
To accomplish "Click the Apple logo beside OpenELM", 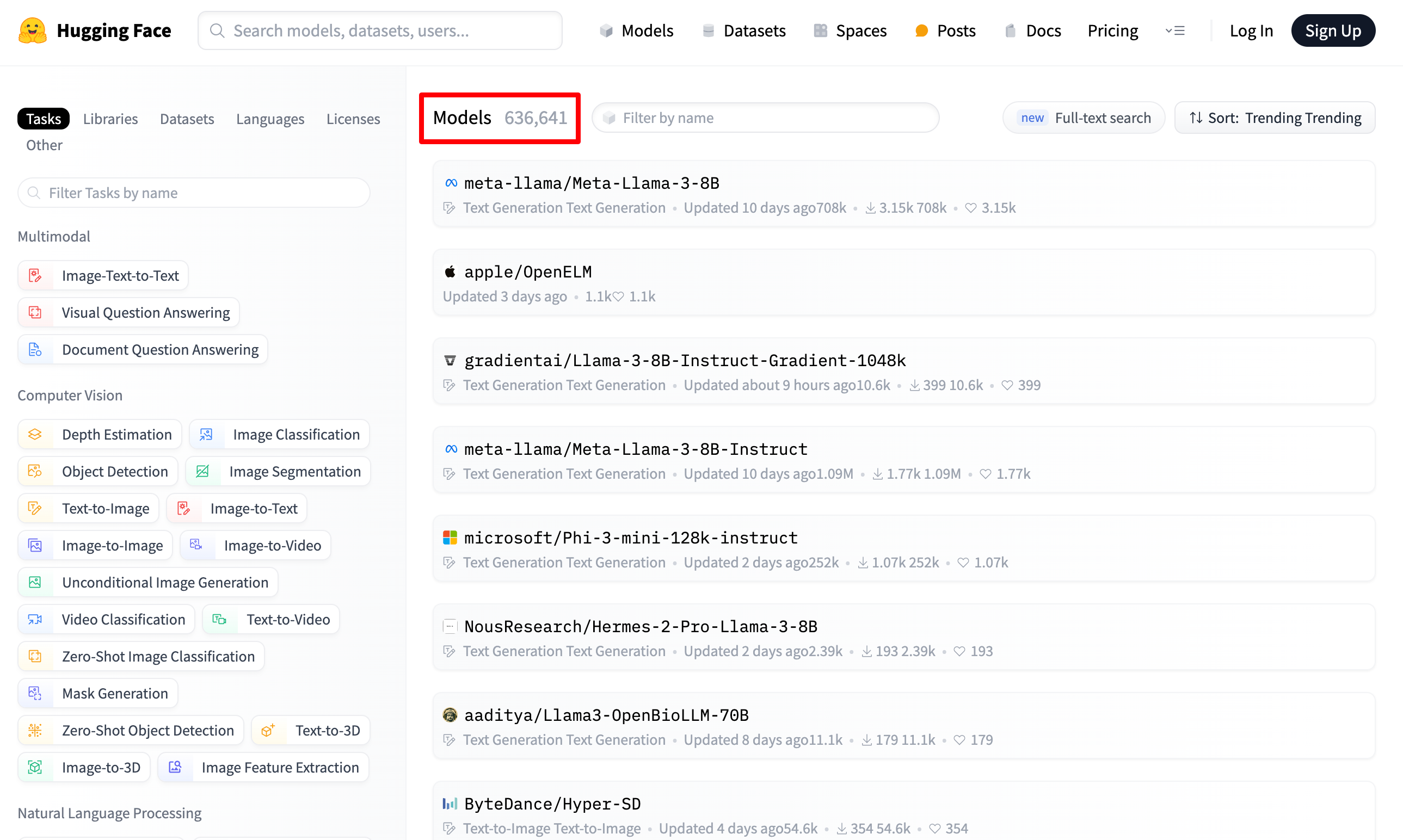I will 450,271.
